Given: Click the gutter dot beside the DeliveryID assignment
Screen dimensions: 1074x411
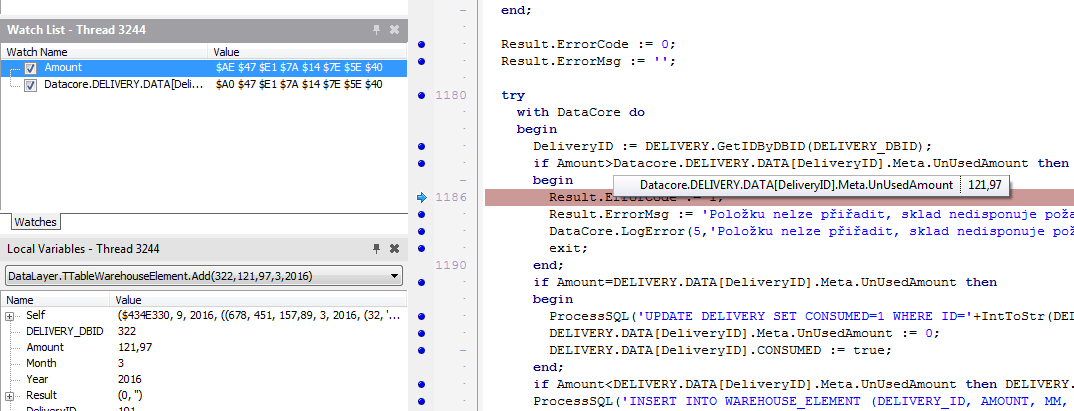Looking at the screenshot, I should (x=422, y=146).
